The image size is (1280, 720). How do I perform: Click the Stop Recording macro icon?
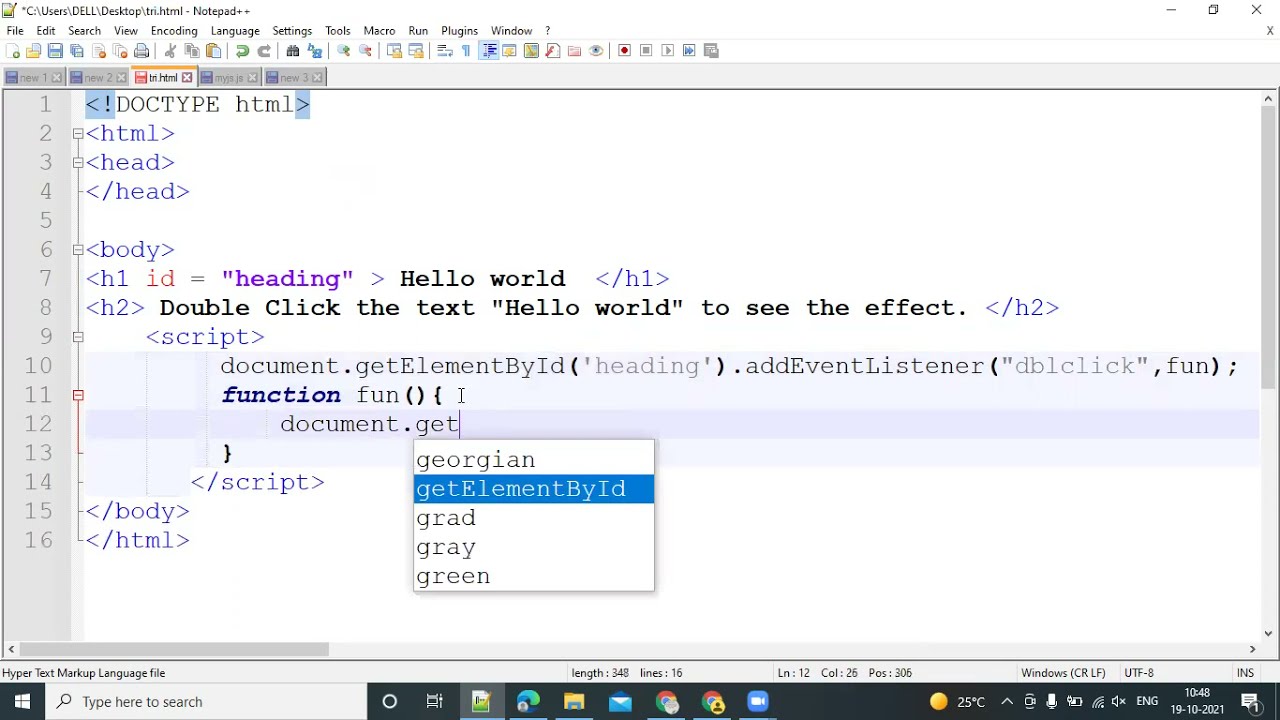tap(646, 51)
